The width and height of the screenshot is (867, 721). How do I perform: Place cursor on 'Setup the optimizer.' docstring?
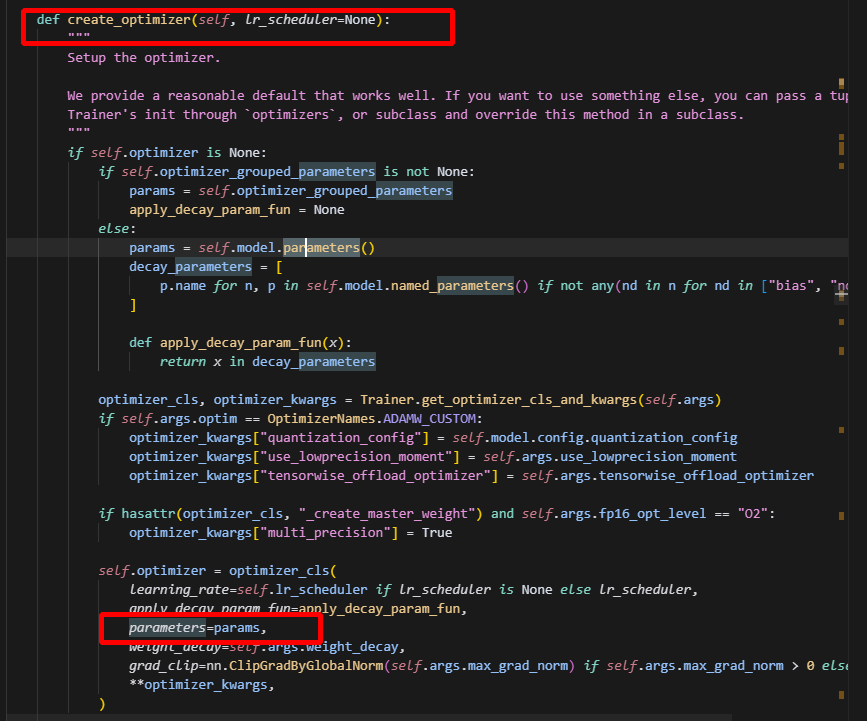[x=143, y=57]
